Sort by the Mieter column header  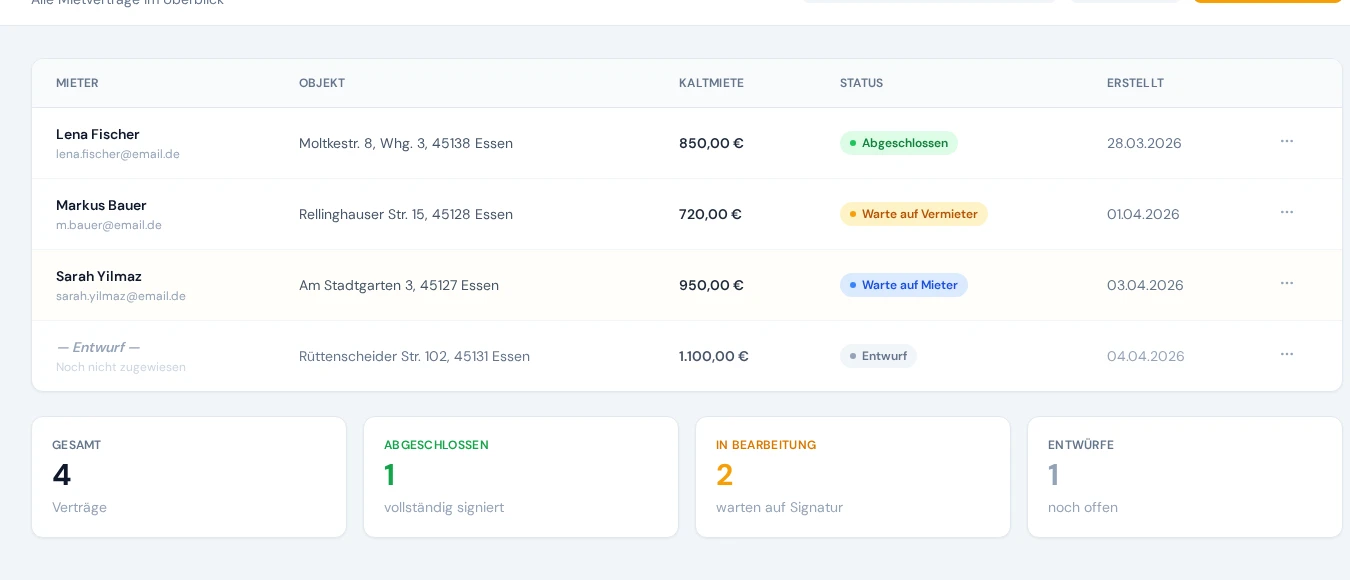click(77, 83)
